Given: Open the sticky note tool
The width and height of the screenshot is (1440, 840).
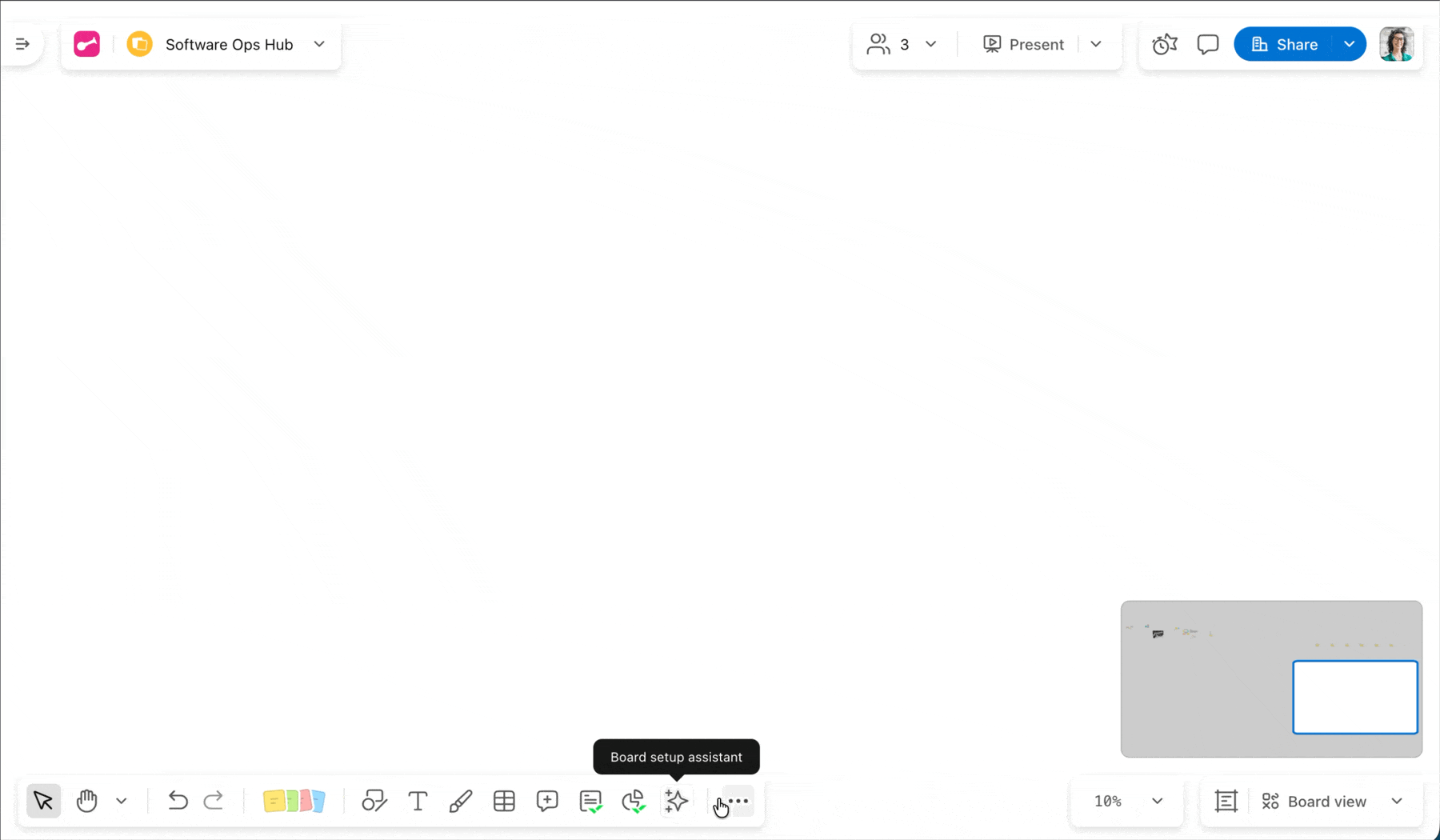Looking at the screenshot, I should (294, 801).
